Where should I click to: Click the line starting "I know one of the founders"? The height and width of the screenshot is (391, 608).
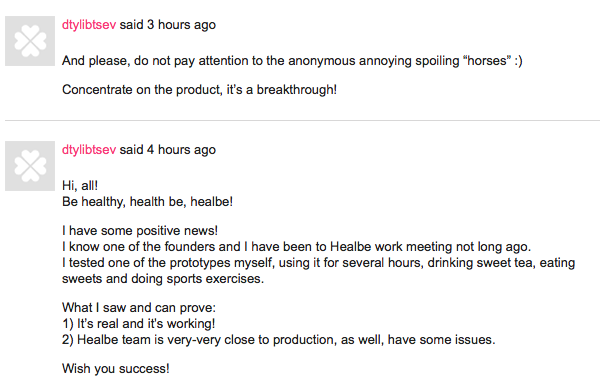[x=296, y=247]
